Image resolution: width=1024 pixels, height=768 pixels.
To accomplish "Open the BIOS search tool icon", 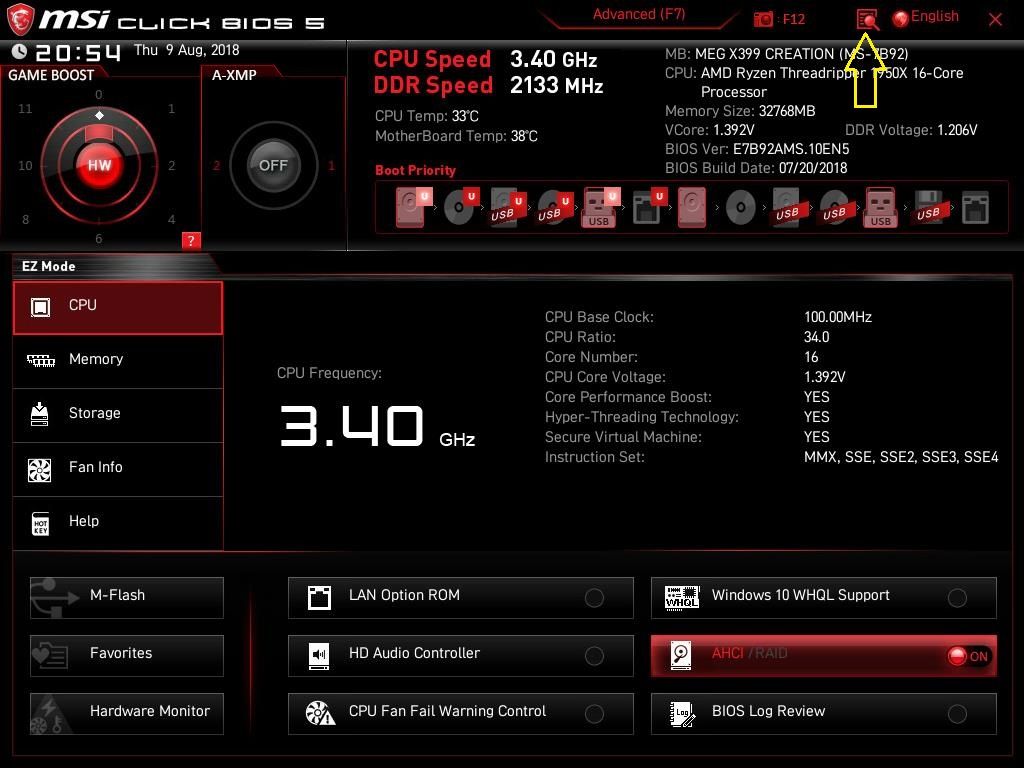I will [x=867, y=20].
